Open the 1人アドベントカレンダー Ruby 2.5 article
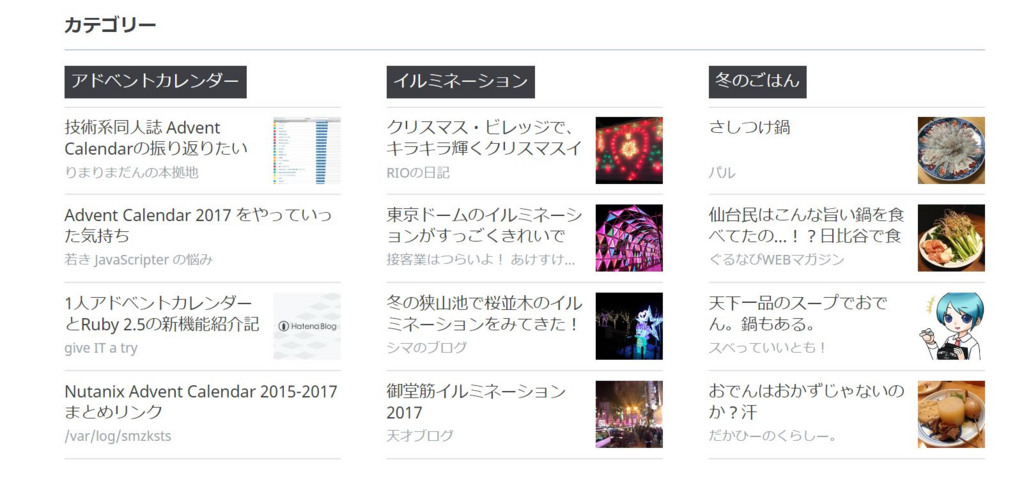1024x499 pixels. 160,313
